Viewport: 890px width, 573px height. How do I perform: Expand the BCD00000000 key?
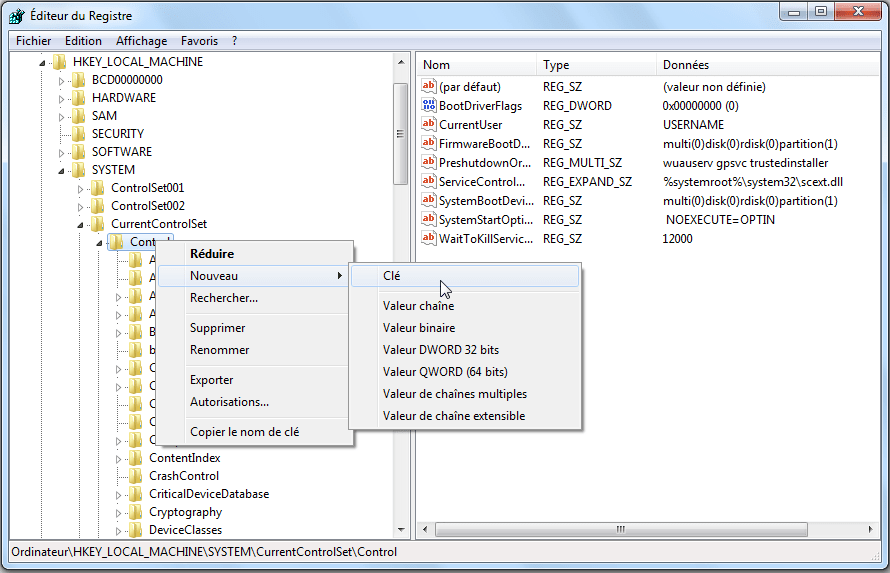click(x=61, y=81)
